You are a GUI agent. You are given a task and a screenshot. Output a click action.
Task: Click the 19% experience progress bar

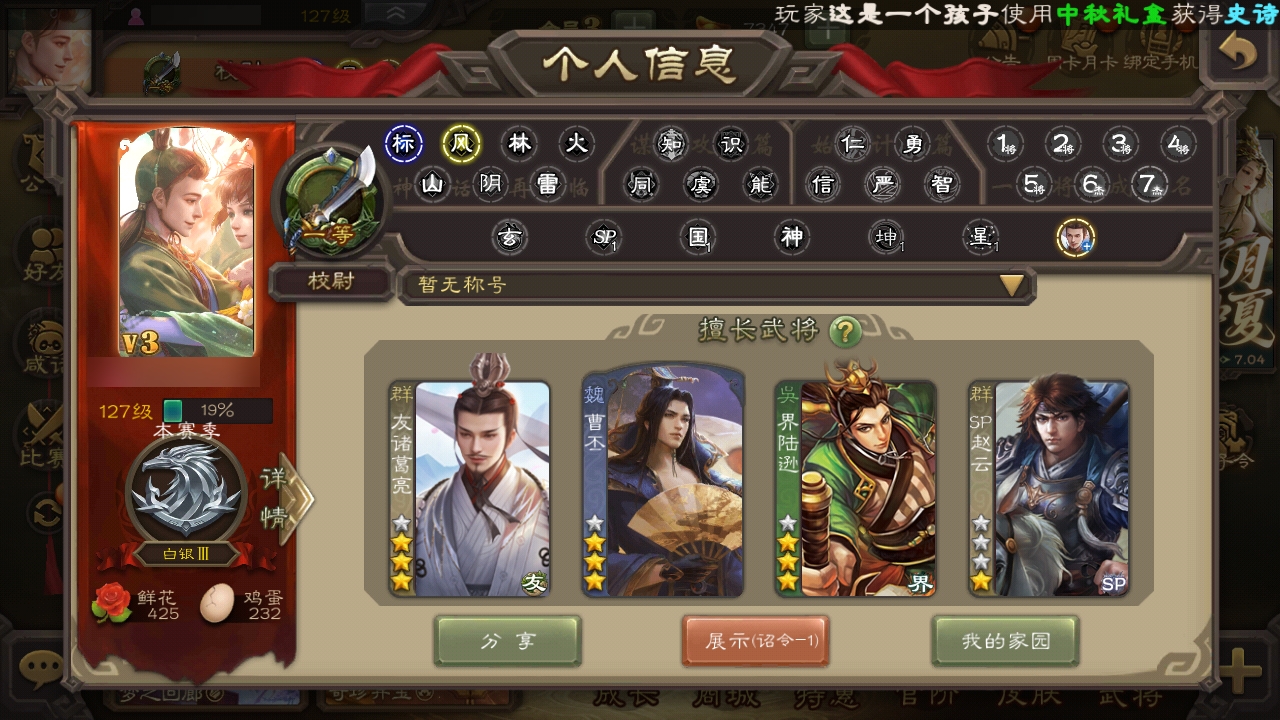(217, 410)
